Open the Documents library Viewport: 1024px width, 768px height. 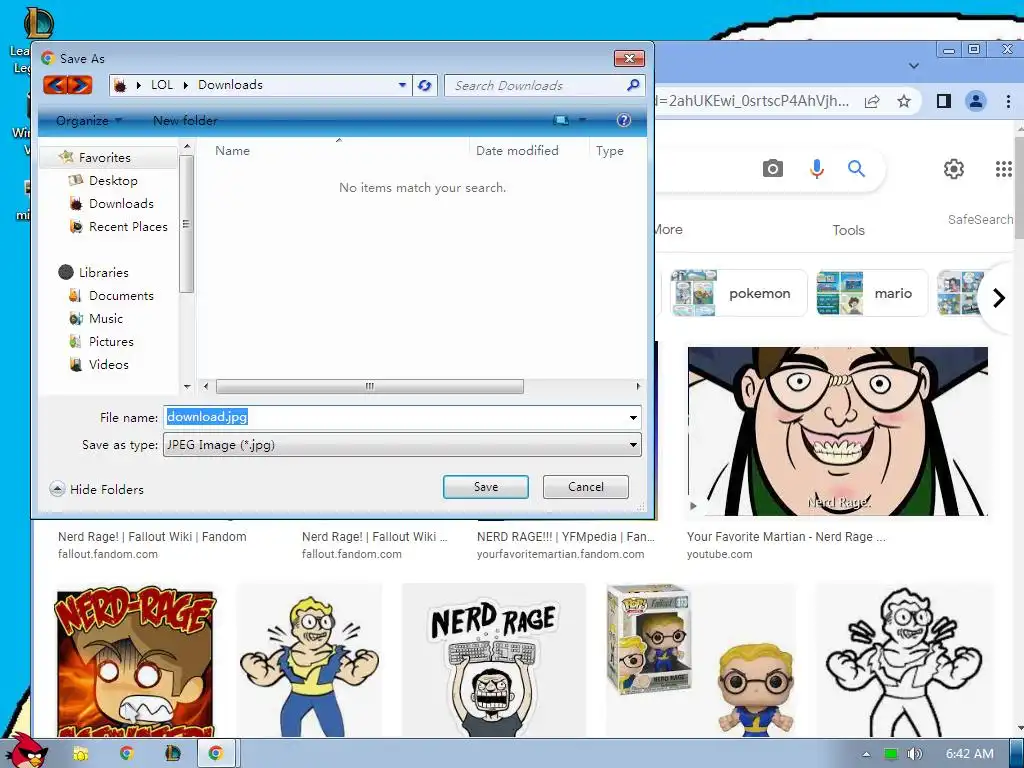121,296
